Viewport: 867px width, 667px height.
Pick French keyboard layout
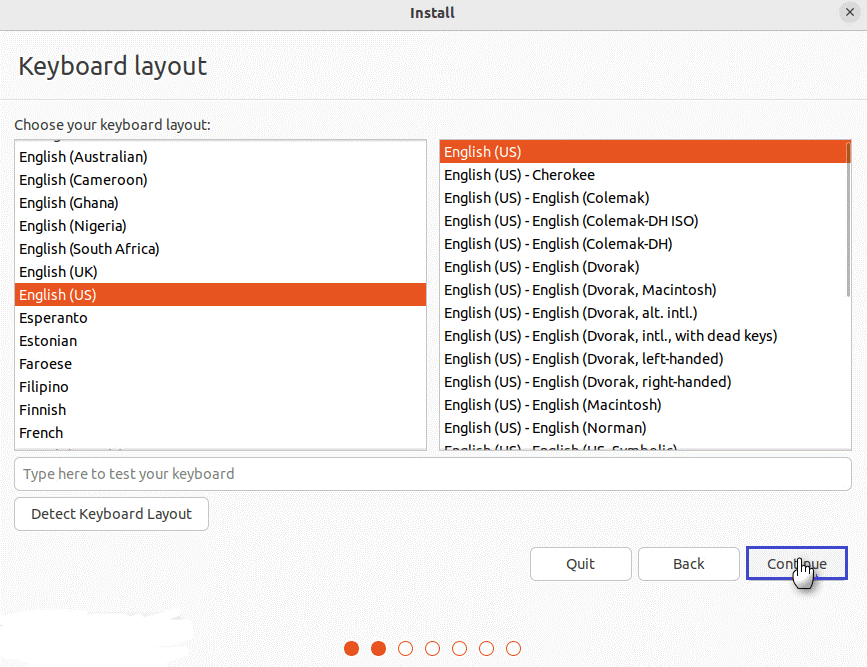tap(41, 433)
